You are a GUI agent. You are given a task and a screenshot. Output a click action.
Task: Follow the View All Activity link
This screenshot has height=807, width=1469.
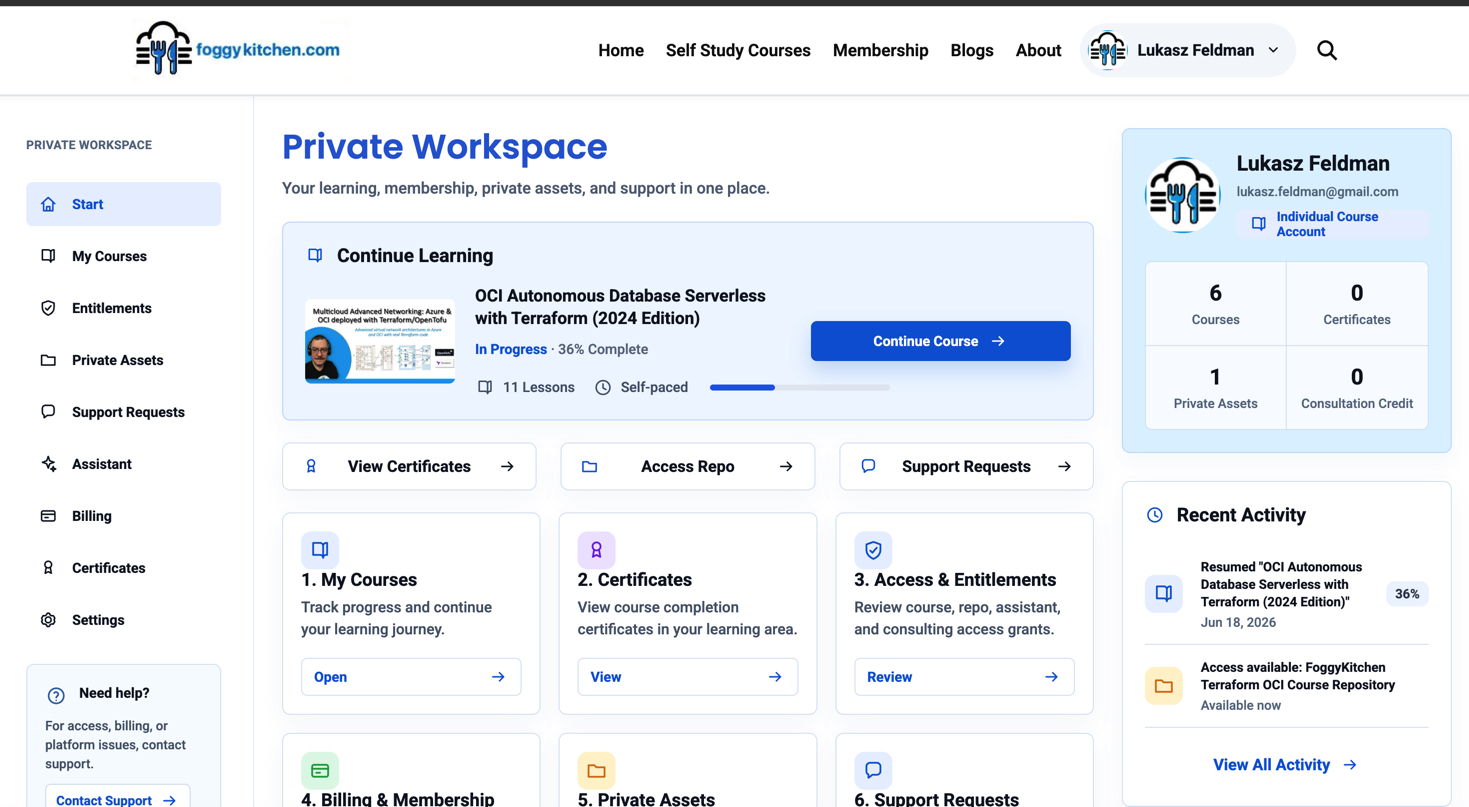[1285, 765]
